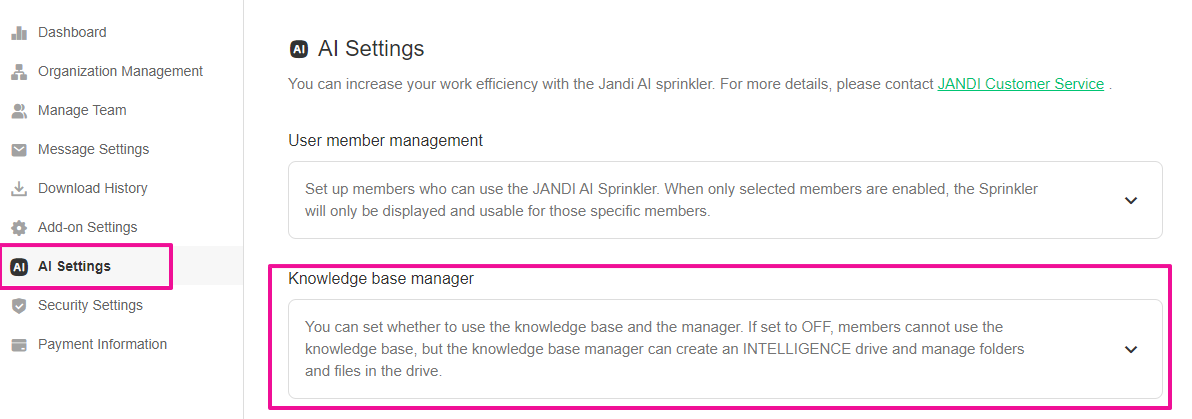The width and height of the screenshot is (1192, 419).
Task: Click the Payment Information card icon
Action: point(19,345)
